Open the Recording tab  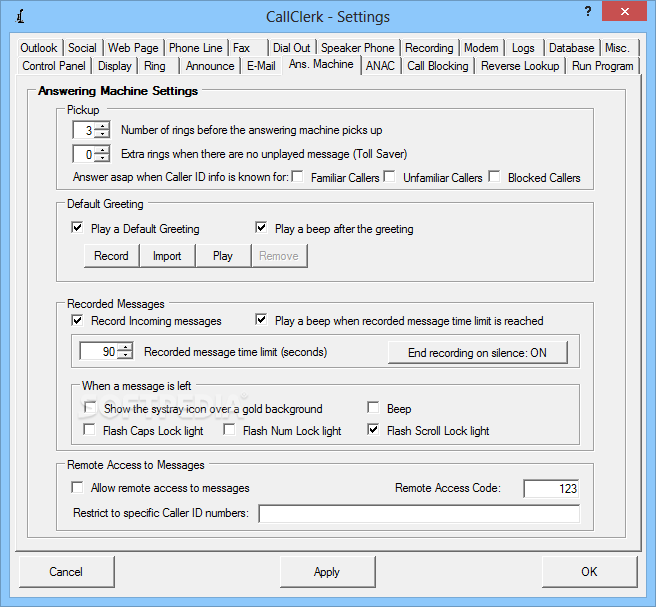coord(429,48)
